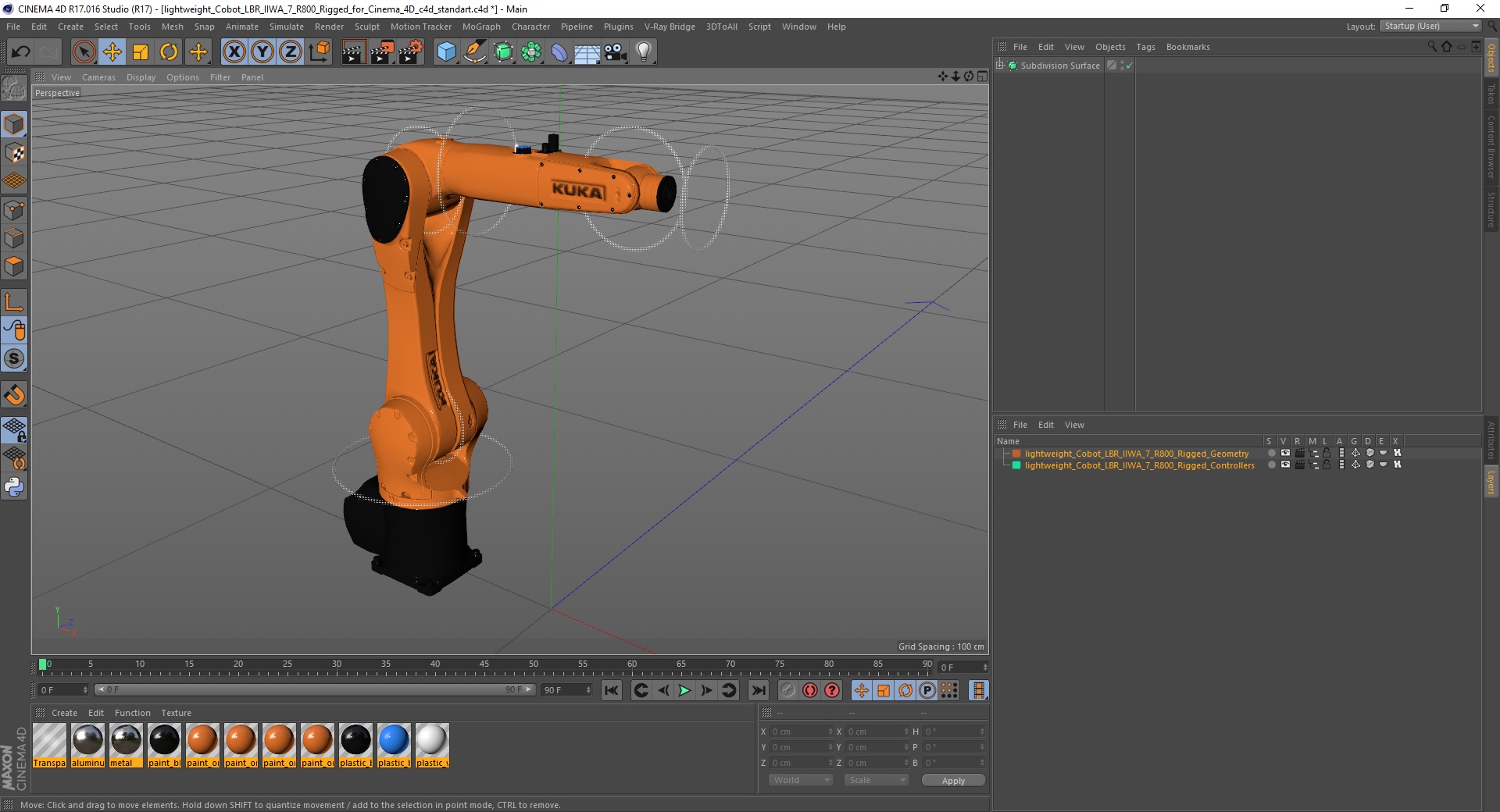
Task: Toggle lock on Geometry layer
Action: tap(1327, 453)
